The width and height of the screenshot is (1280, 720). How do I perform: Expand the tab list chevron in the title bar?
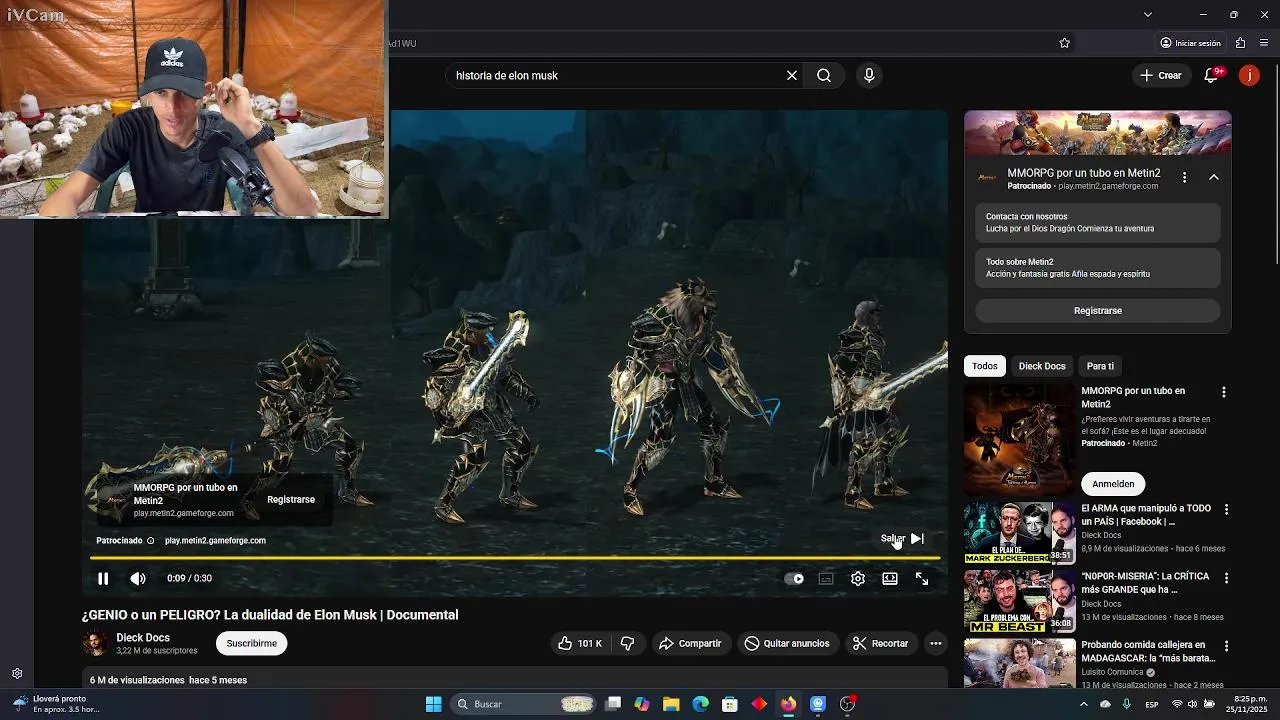[x=1147, y=14]
